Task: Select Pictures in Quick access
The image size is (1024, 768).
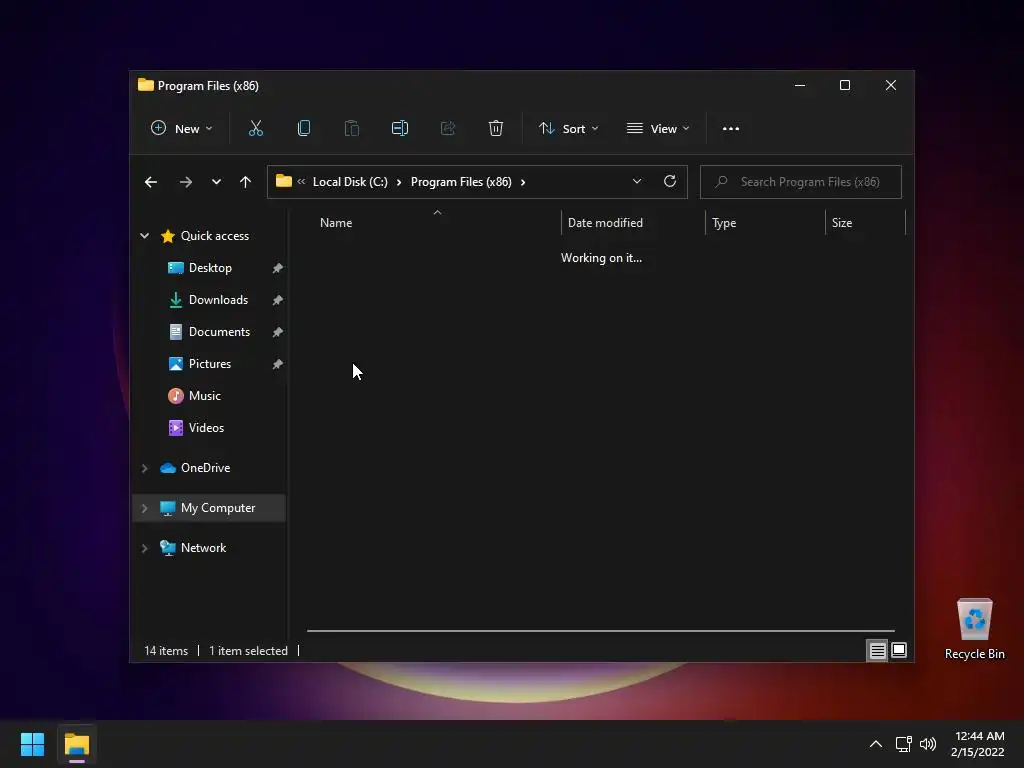Action: click(210, 364)
